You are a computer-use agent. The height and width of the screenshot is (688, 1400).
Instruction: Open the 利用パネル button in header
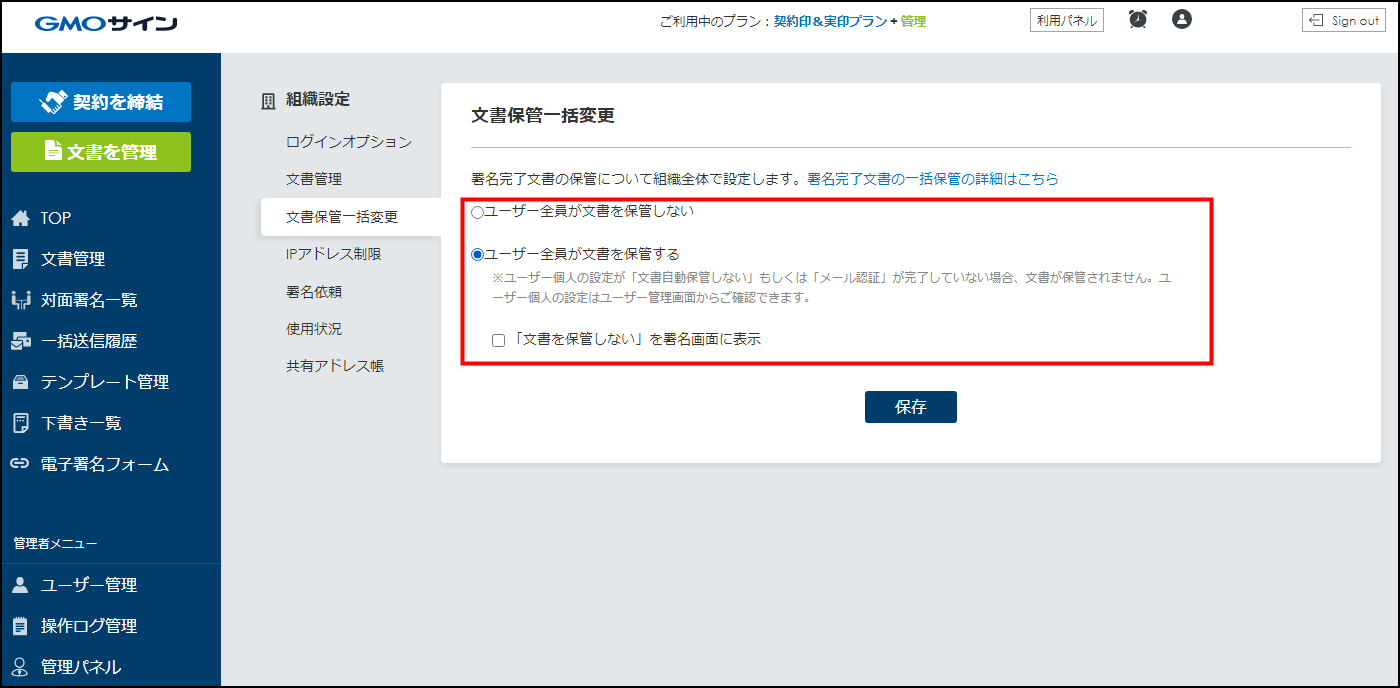pyautogui.click(x=1066, y=20)
